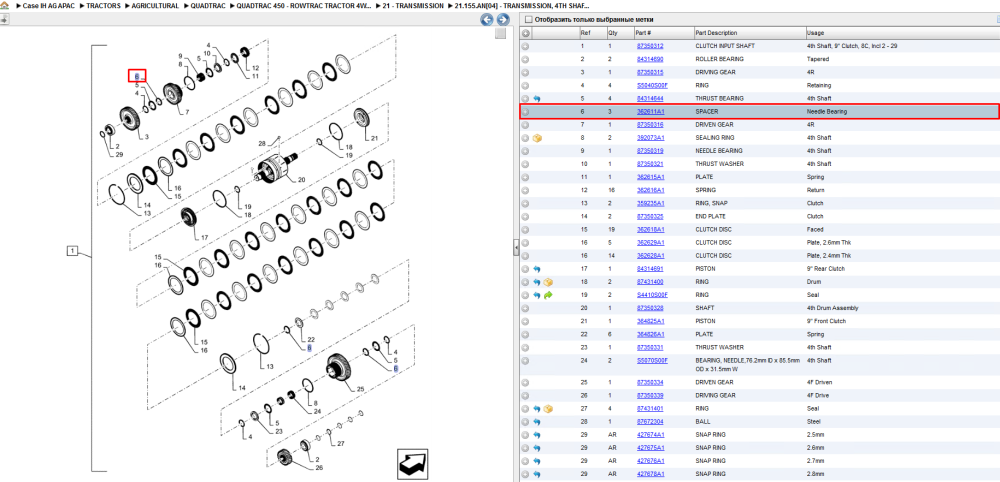Click the 'Usage' column header

click(901, 33)
